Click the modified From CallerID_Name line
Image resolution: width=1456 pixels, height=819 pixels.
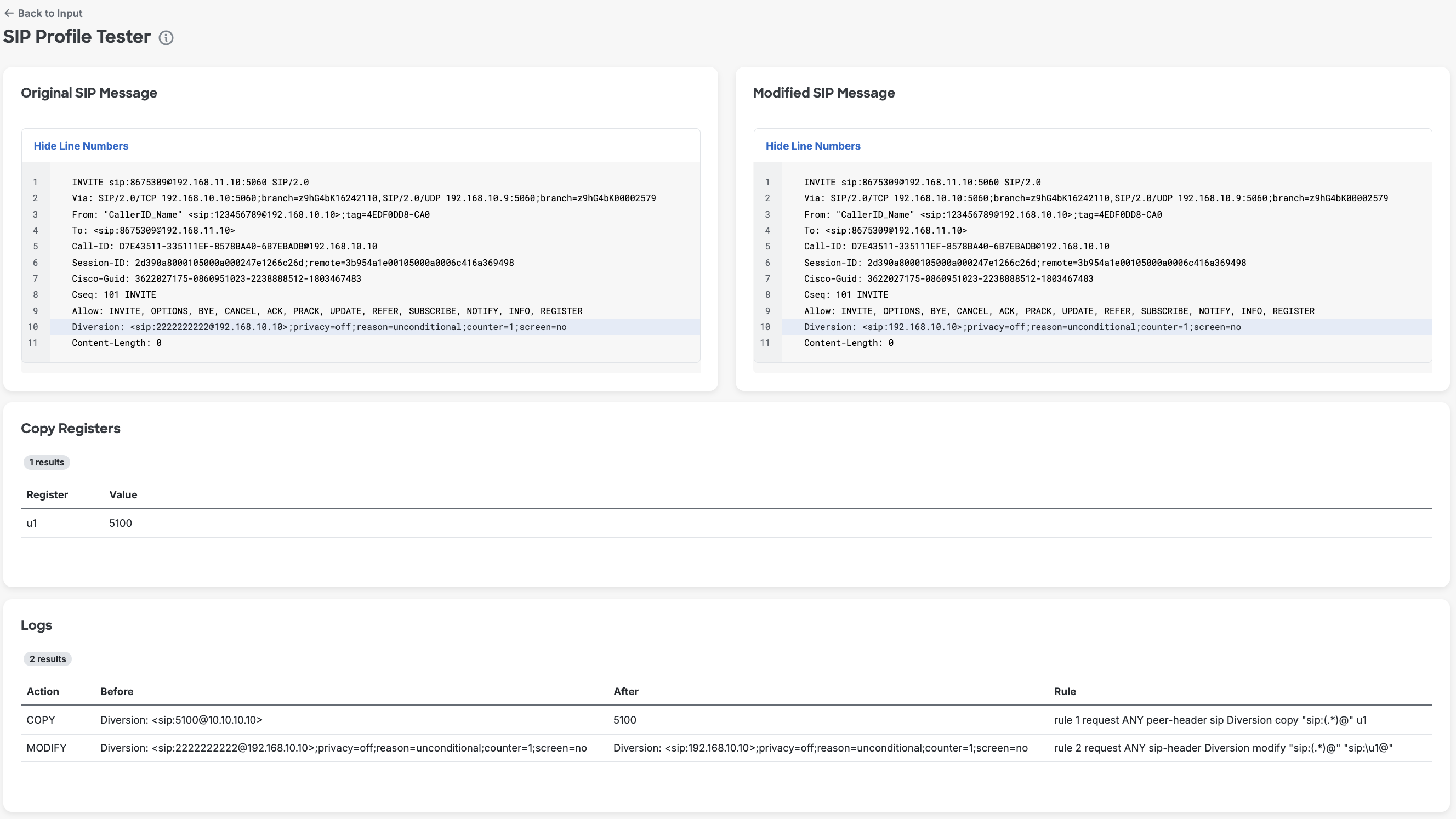point(983,214)
